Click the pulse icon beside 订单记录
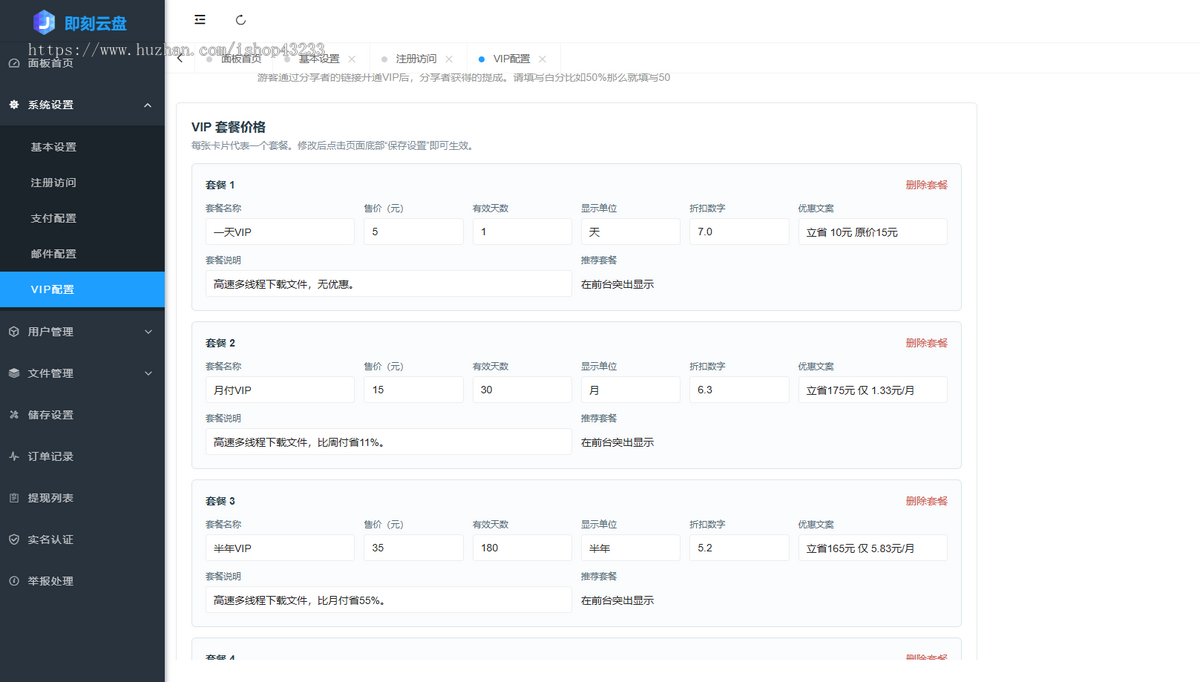Viewport: 1200px width, 682px height. click(14, 457)
